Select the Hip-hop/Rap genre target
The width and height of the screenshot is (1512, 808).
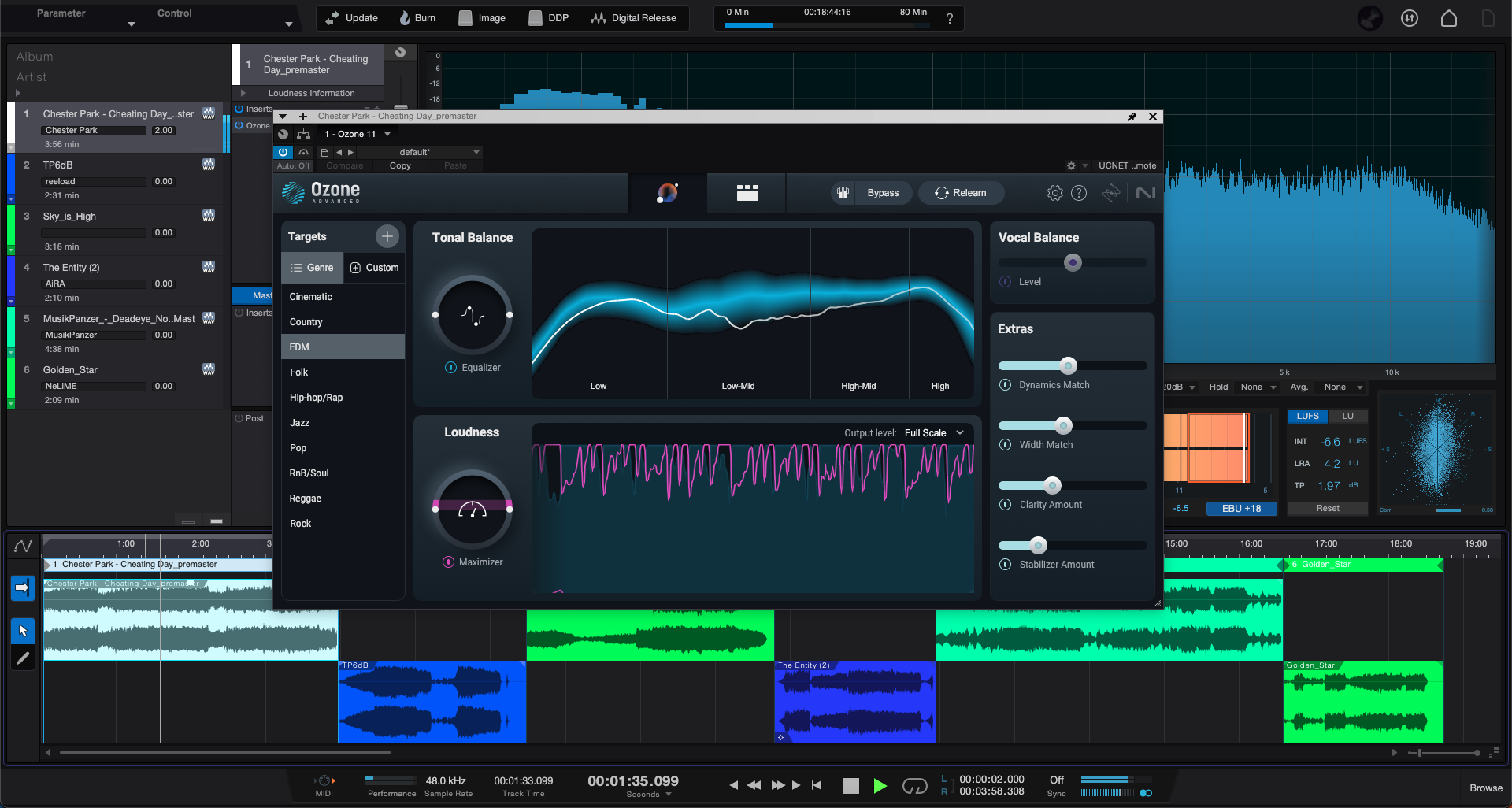[x=343, y=398]
